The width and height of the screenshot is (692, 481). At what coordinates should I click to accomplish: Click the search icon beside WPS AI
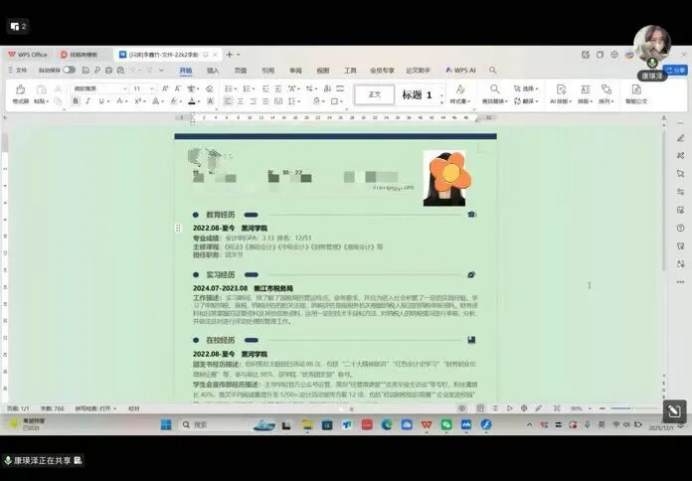point(493,70)
